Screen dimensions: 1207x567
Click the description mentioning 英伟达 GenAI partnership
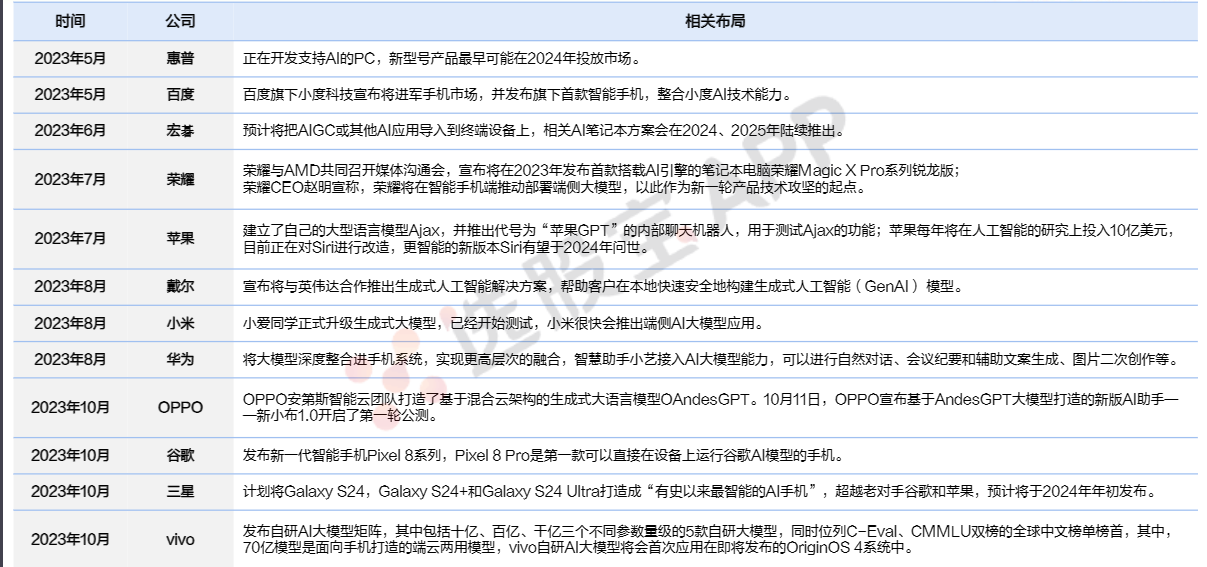[x=602, y=287]
